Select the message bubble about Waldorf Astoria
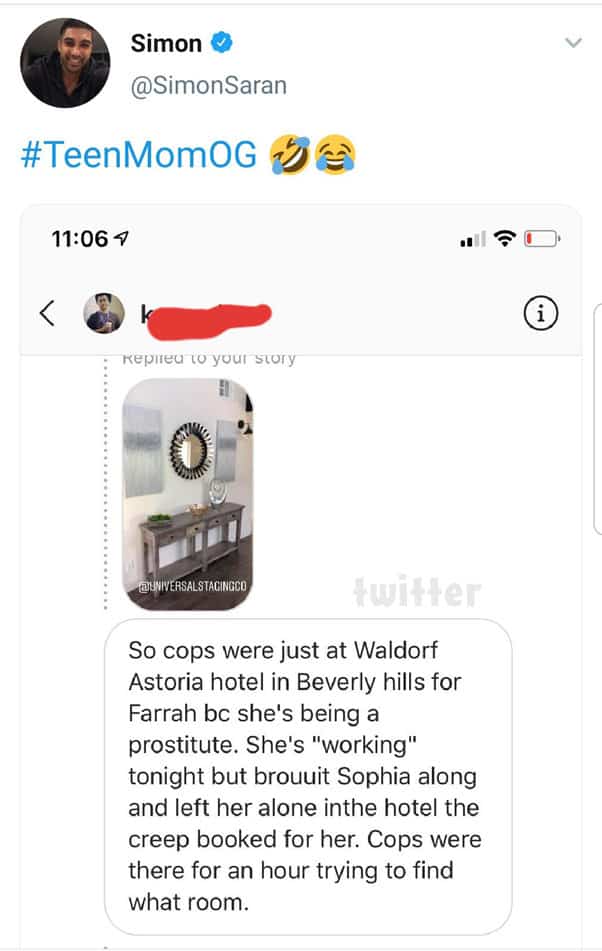Viewport: 602px width, 951px height. 308,776
